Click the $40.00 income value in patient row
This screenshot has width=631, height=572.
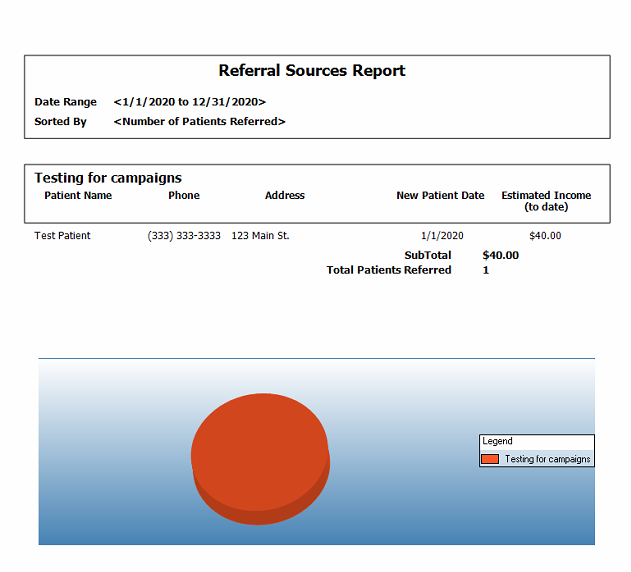pos(545,236)
